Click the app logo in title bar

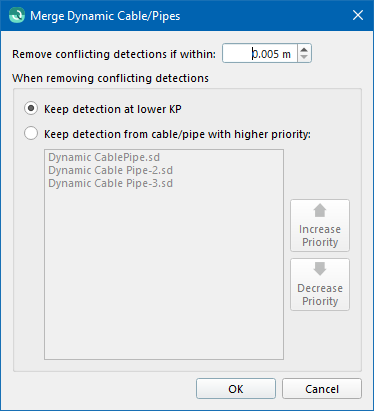16,16
